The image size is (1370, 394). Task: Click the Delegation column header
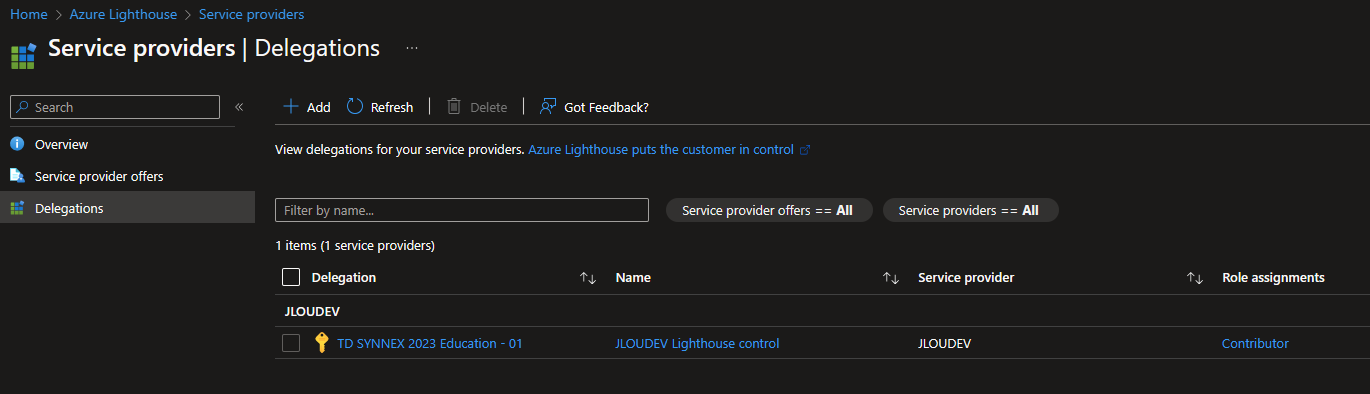coord(344,277)
